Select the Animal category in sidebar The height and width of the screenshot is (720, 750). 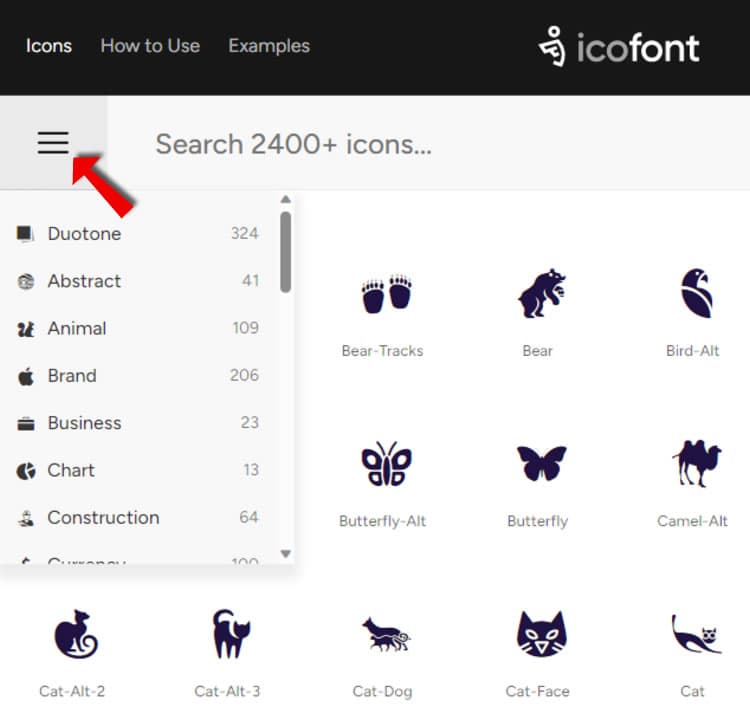click(x=77, y=328)
